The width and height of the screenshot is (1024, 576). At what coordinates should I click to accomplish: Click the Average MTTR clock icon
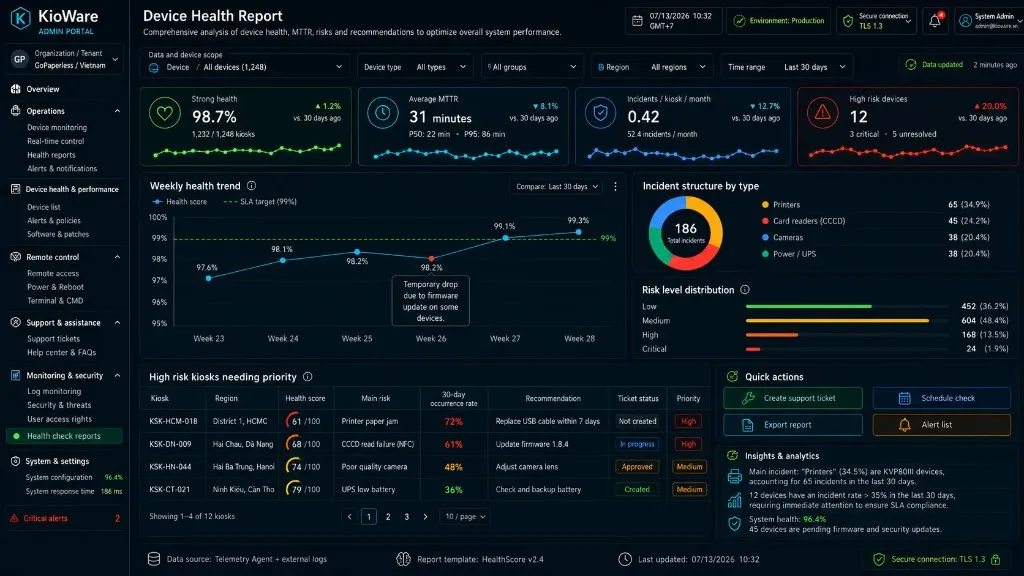point(382,114)
